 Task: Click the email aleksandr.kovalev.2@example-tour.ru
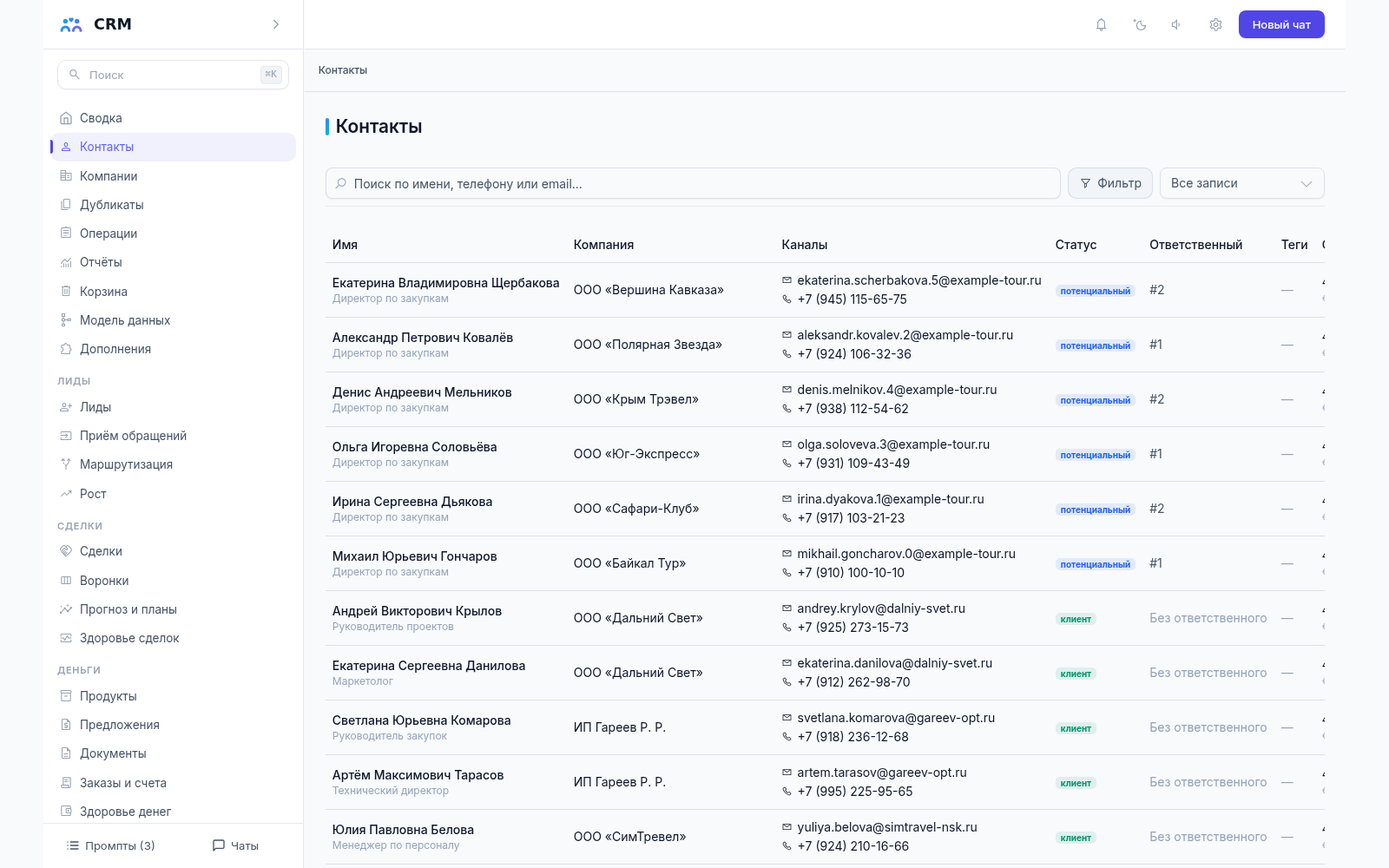click(905, 335)
